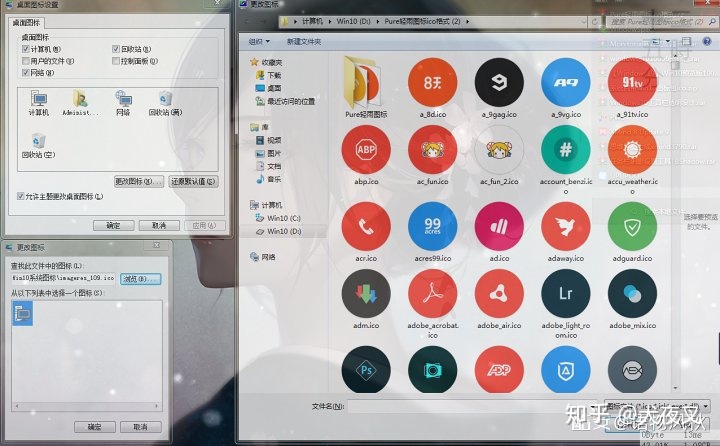Expand the address bar history dropdown
Screen dimensions: 720x446
[584, 22]
